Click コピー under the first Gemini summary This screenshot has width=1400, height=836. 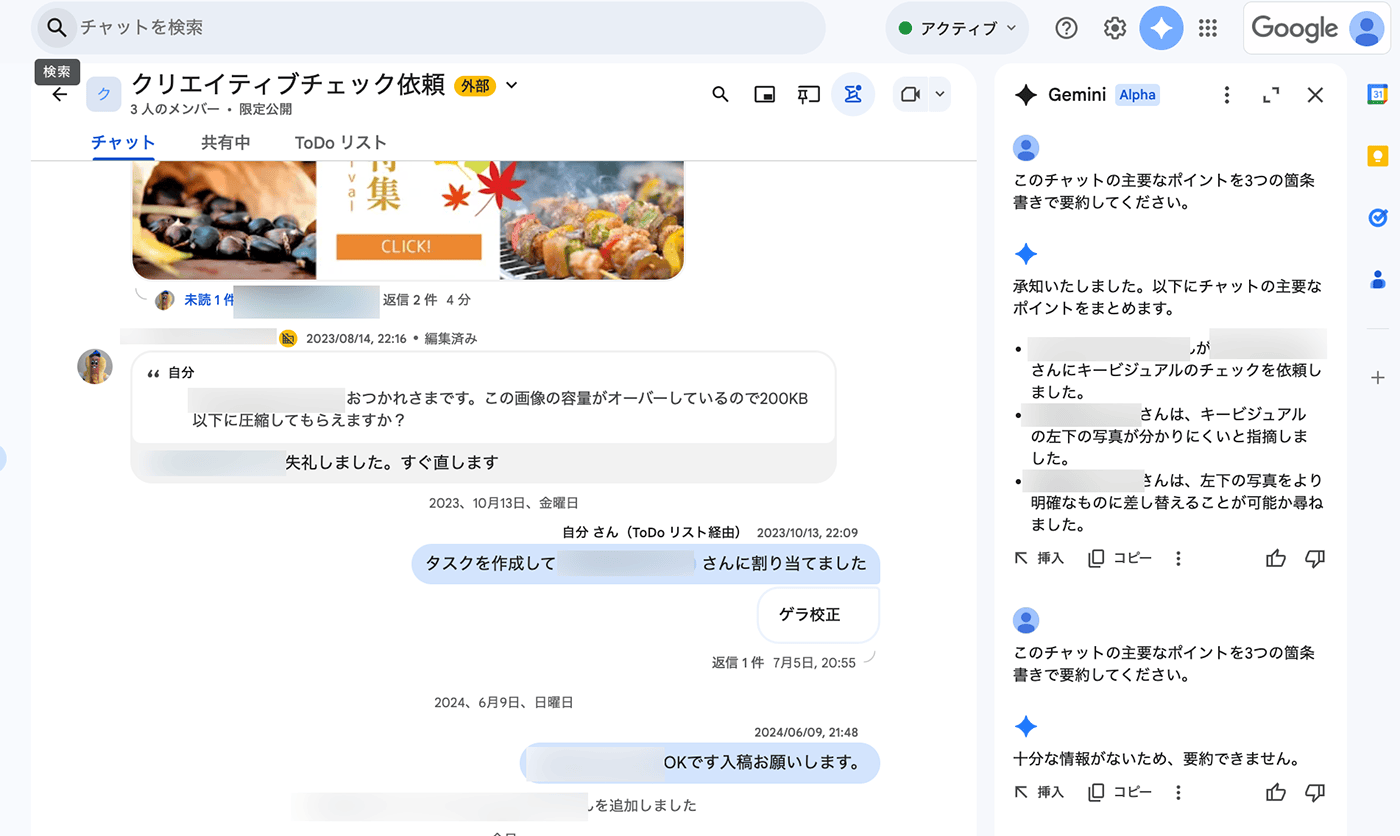click(x=1120, y=559)
